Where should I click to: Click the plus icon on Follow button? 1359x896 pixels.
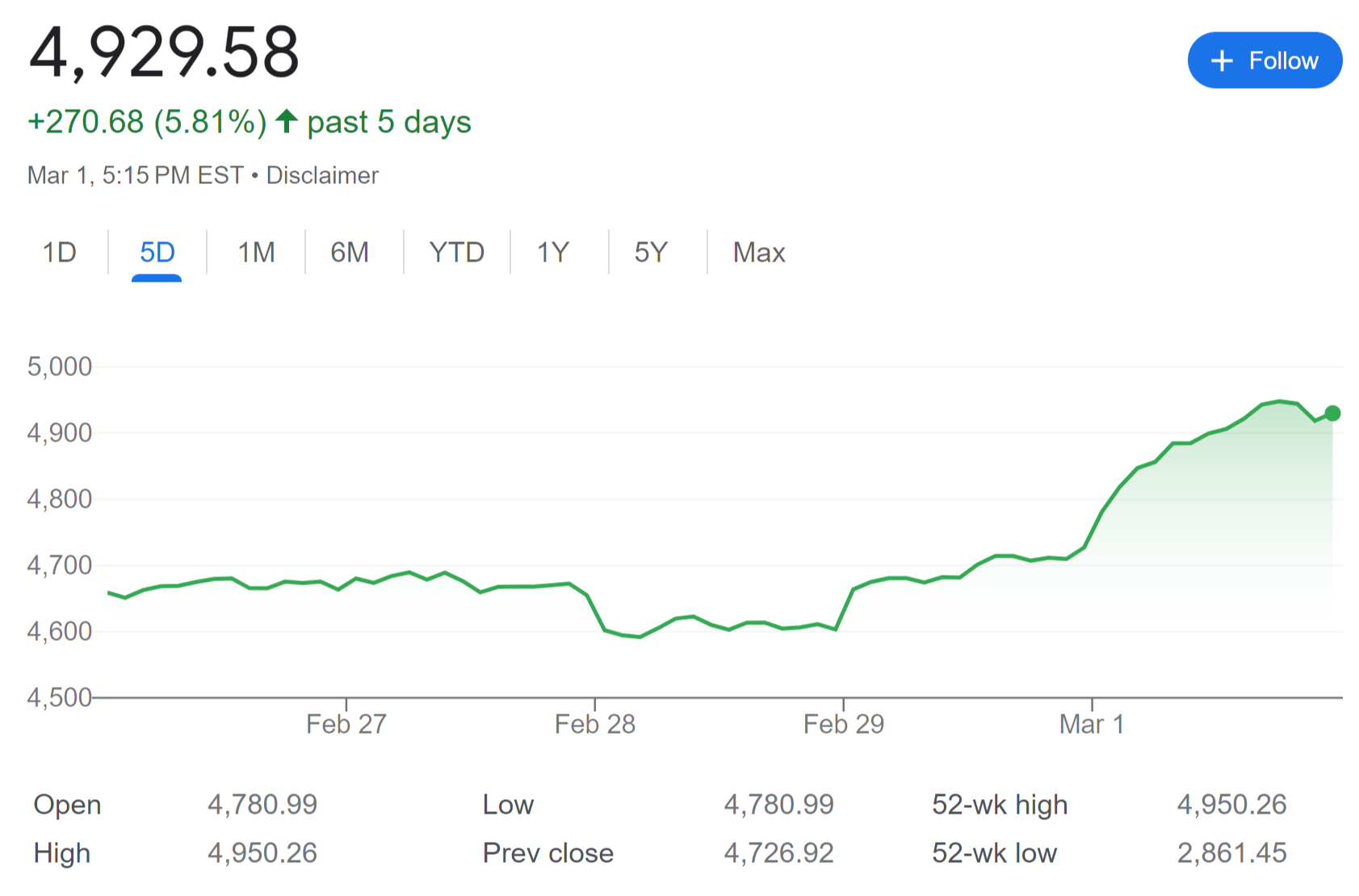[1222, 61]
